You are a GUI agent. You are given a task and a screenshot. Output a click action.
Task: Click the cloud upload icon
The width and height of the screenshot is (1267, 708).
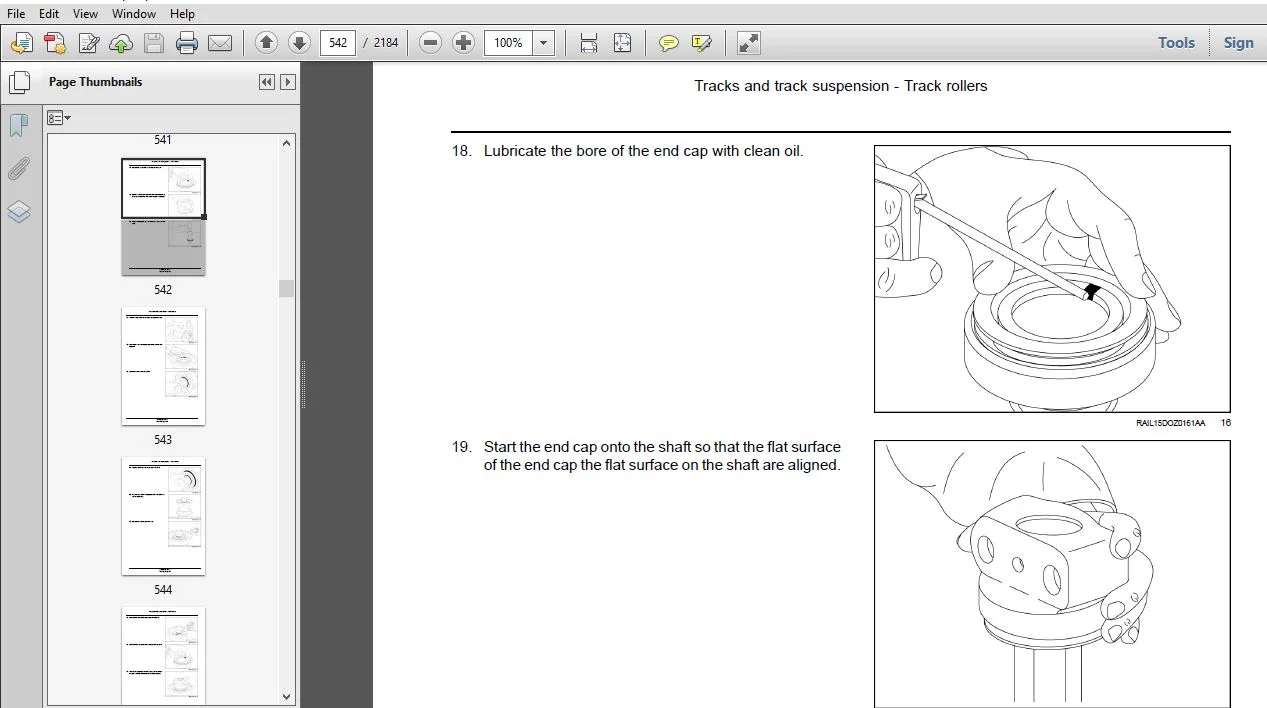pyautogui.click(x=121, y=43)
